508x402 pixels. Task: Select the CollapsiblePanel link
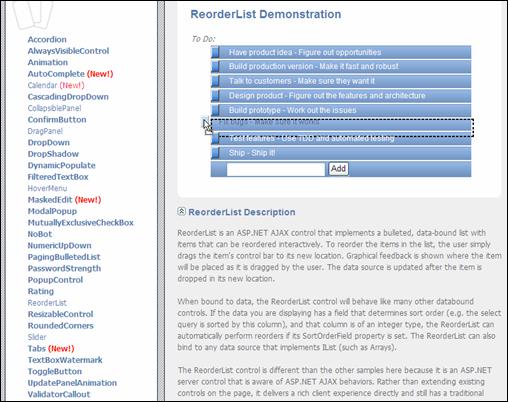[54, 108]
